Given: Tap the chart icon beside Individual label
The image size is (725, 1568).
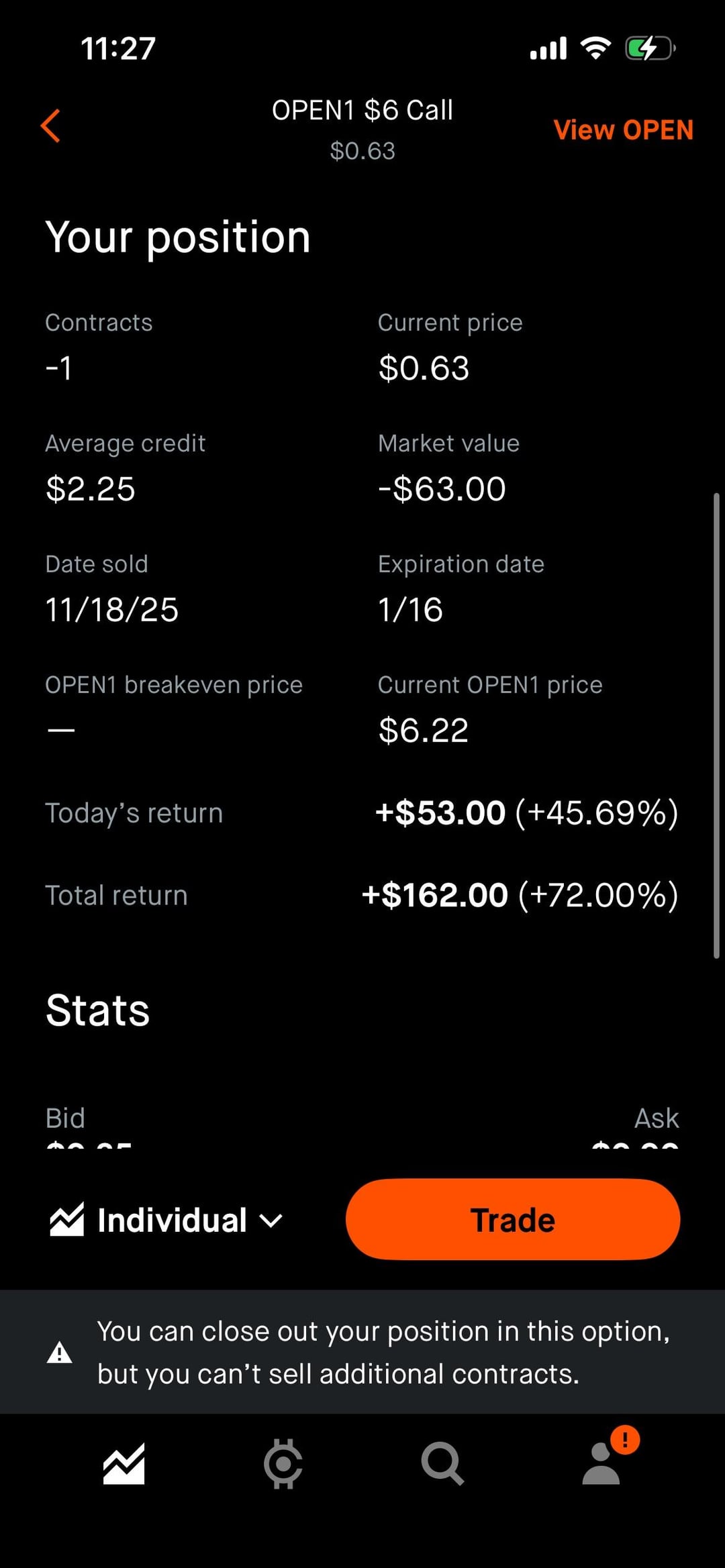Looking at the screenshot, I should 67,1219.
